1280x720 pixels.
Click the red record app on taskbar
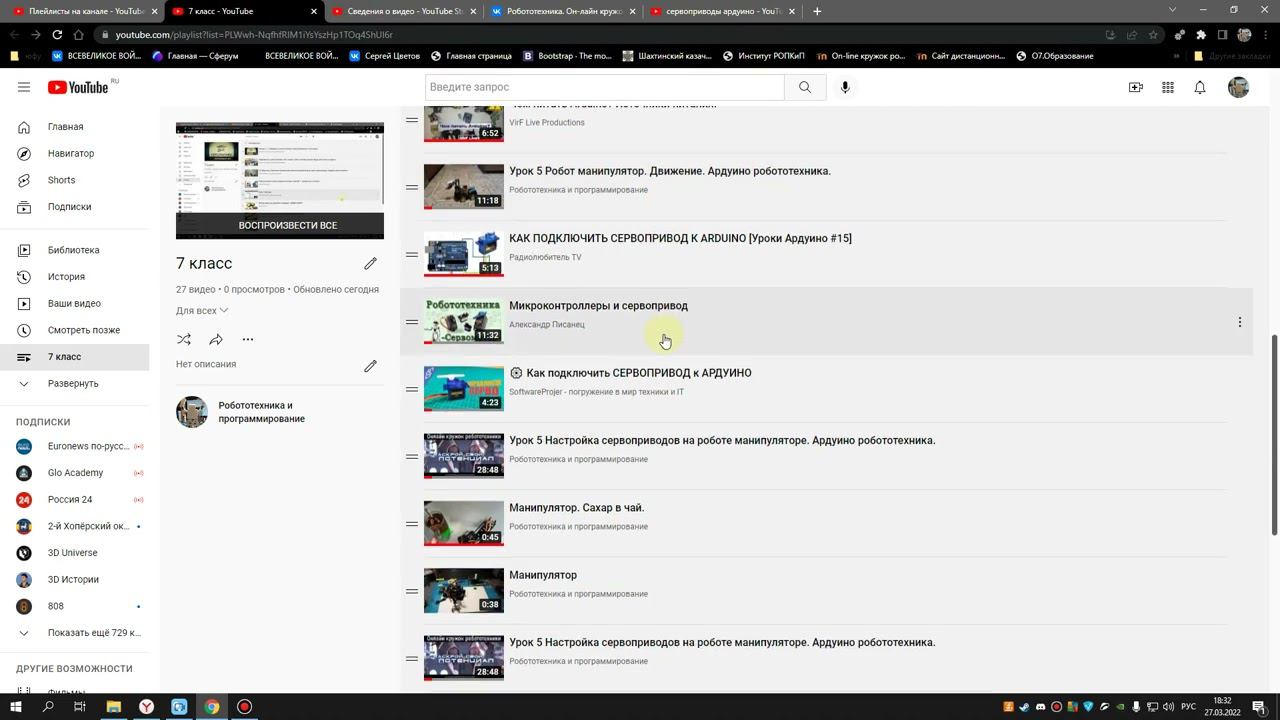tap(244, 707)
